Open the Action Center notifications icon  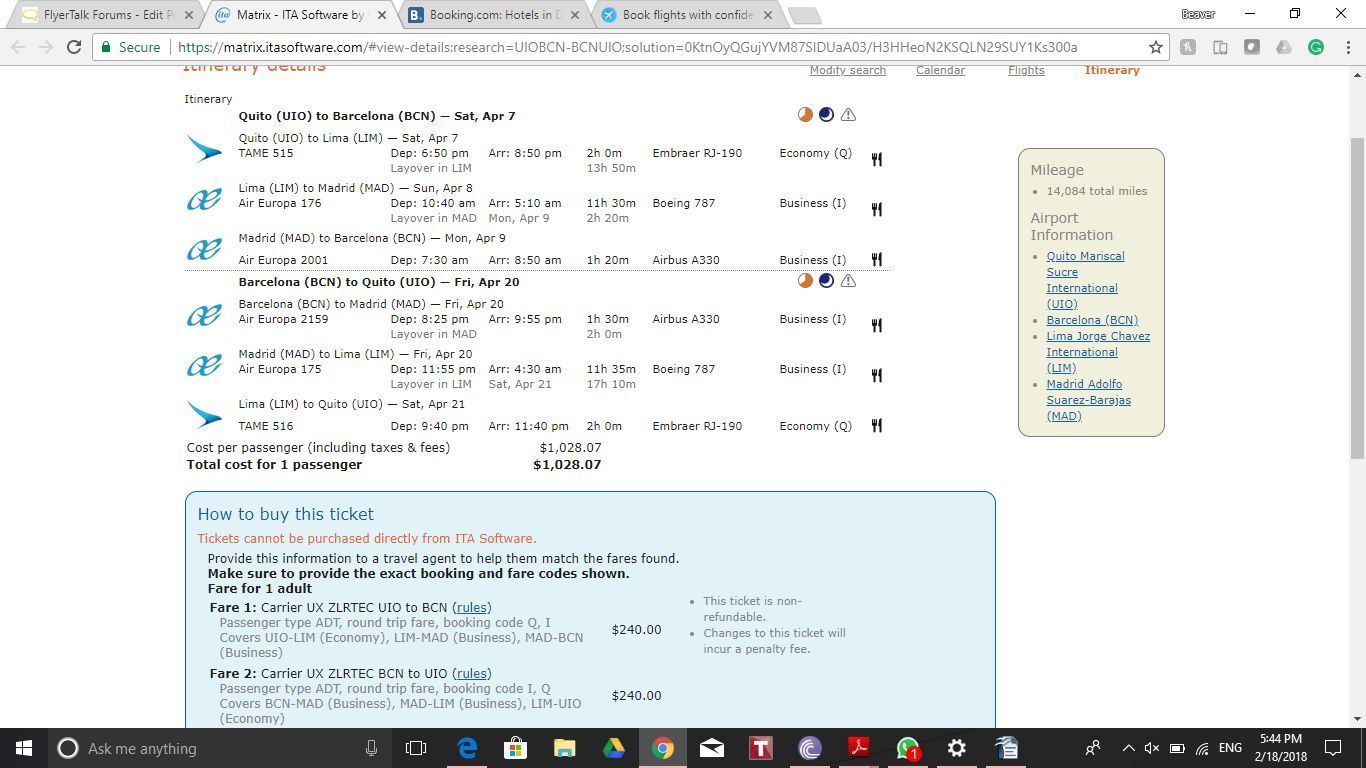[1333, 748]
